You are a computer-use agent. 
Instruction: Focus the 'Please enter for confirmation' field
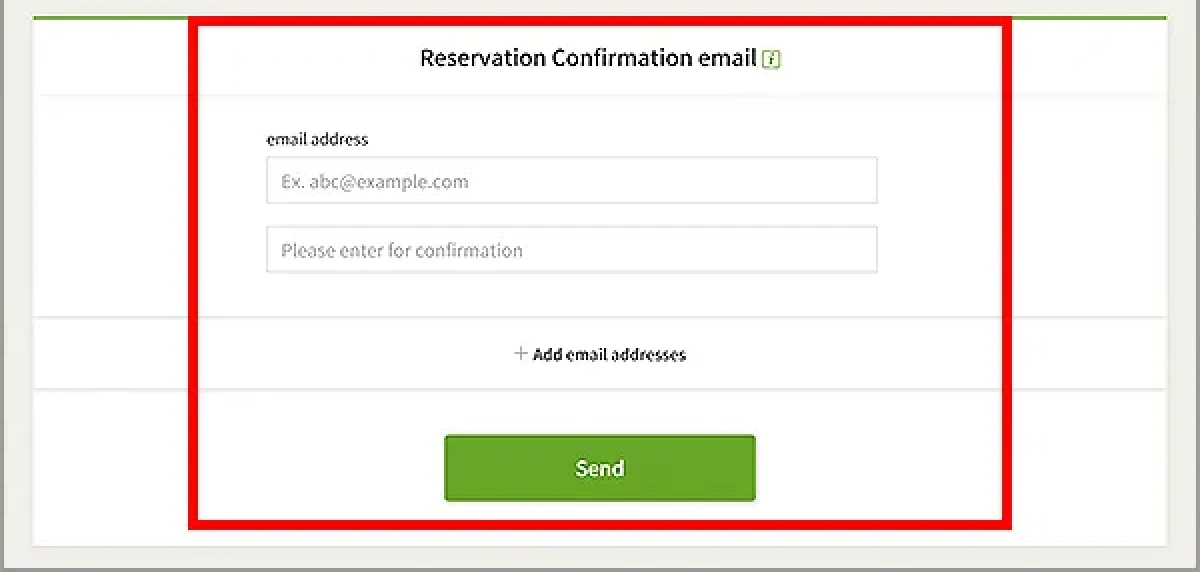click(571, 250)
